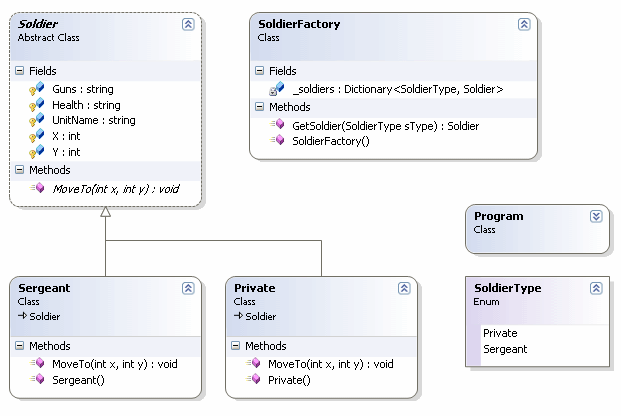Collapse the SoldierFactory Methods compartment
The image size is (621, 416).
click(x=260, y=107)
